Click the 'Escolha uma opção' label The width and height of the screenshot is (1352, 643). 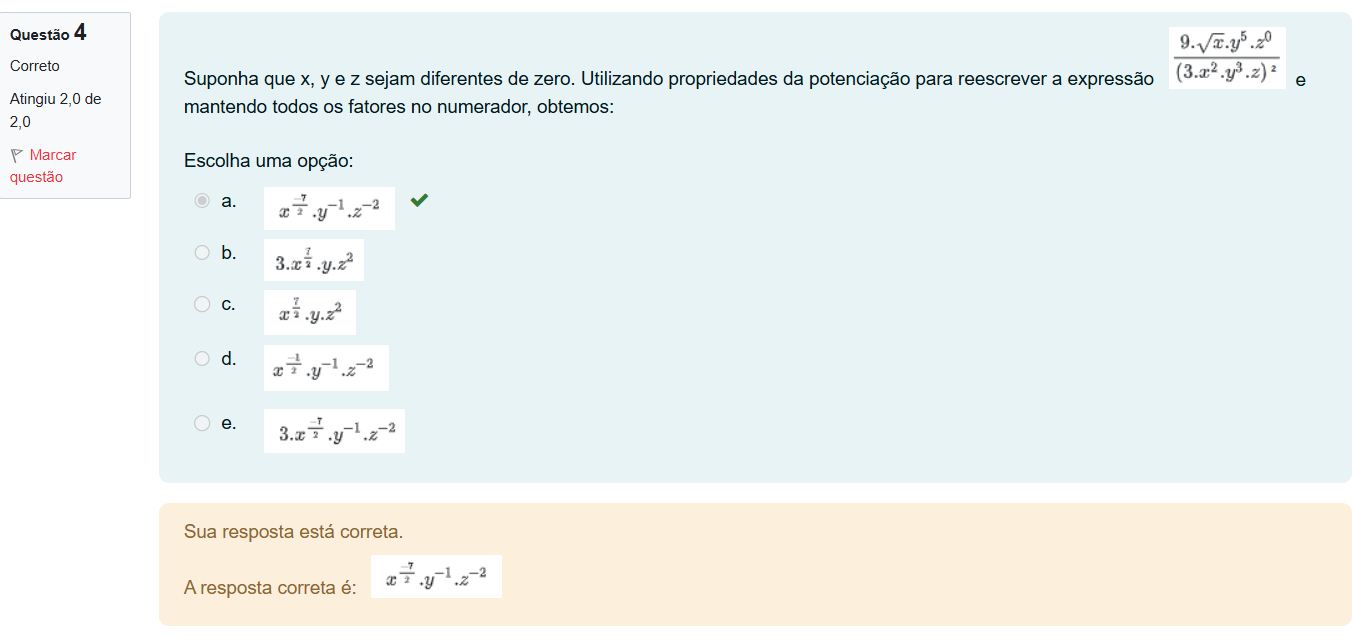269,160
